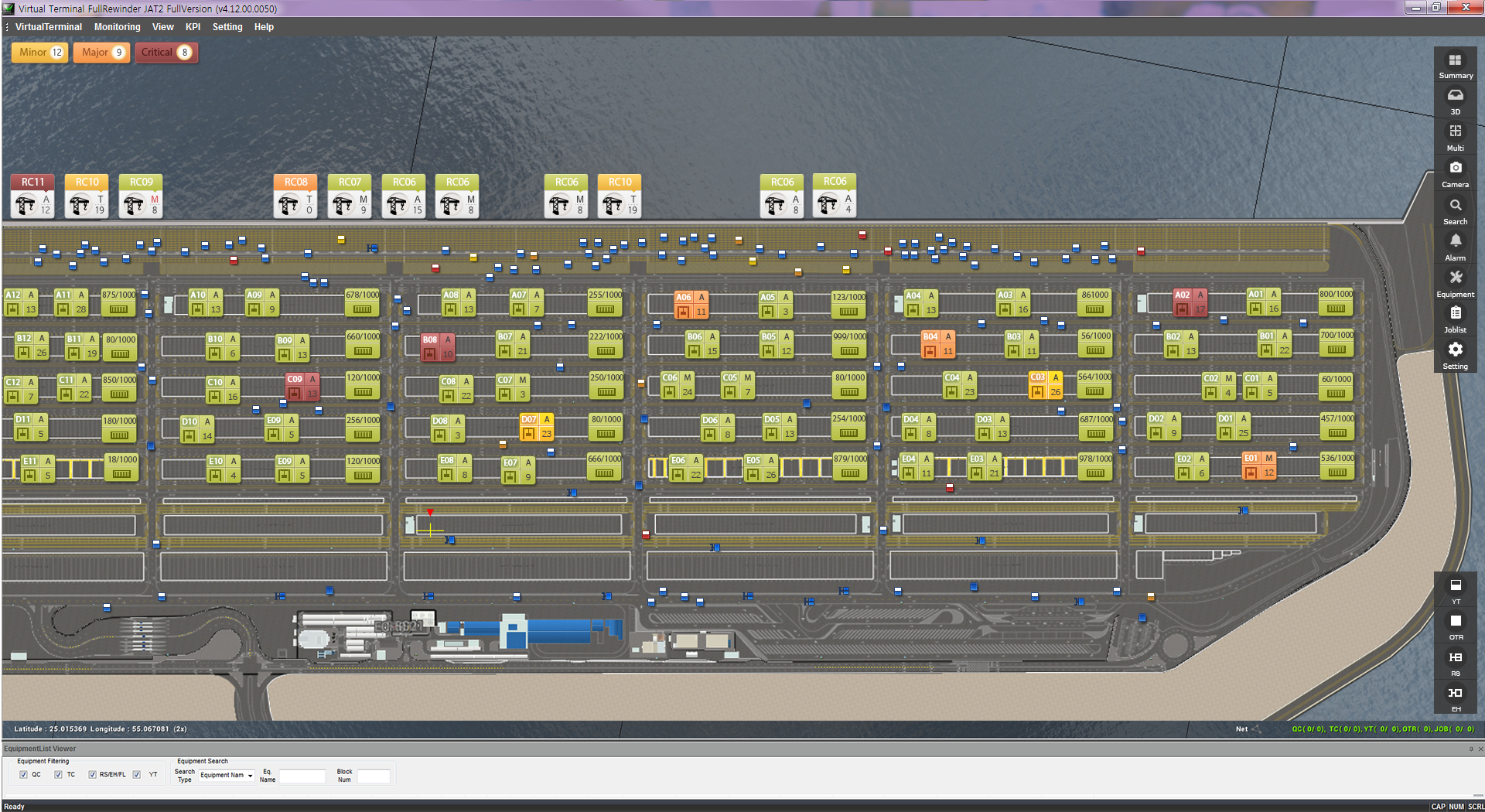Open the Joblist clipboard icon

[1455, 314]
